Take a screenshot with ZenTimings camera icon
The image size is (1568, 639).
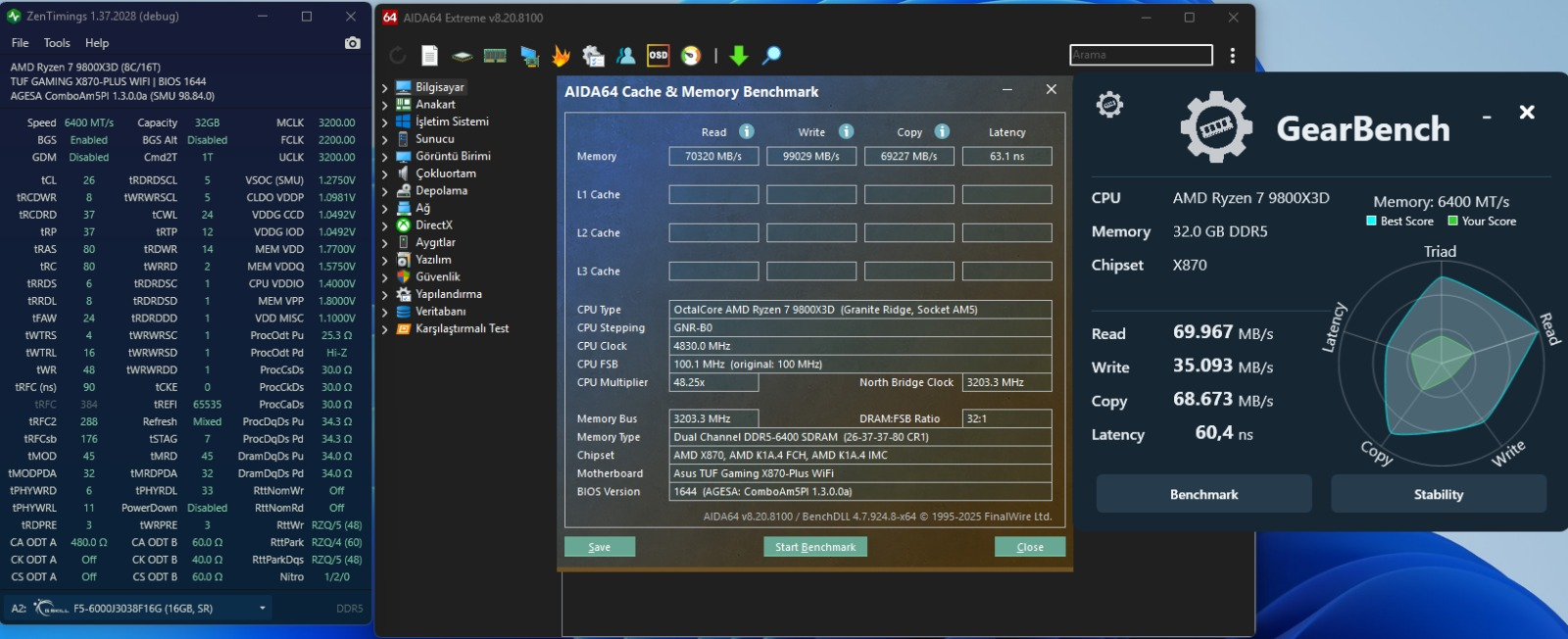(353, 43)
